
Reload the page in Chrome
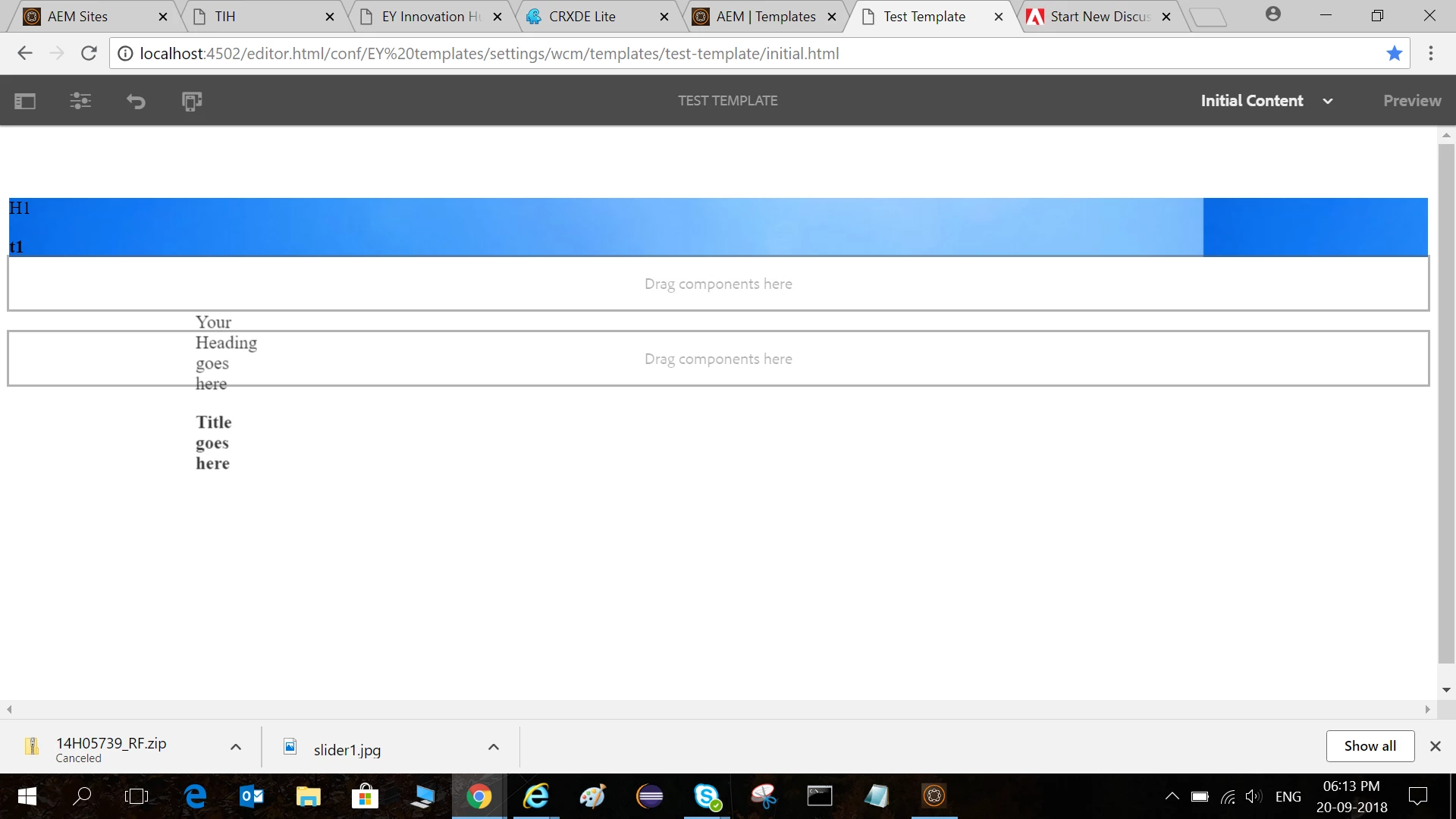(89, 53)
